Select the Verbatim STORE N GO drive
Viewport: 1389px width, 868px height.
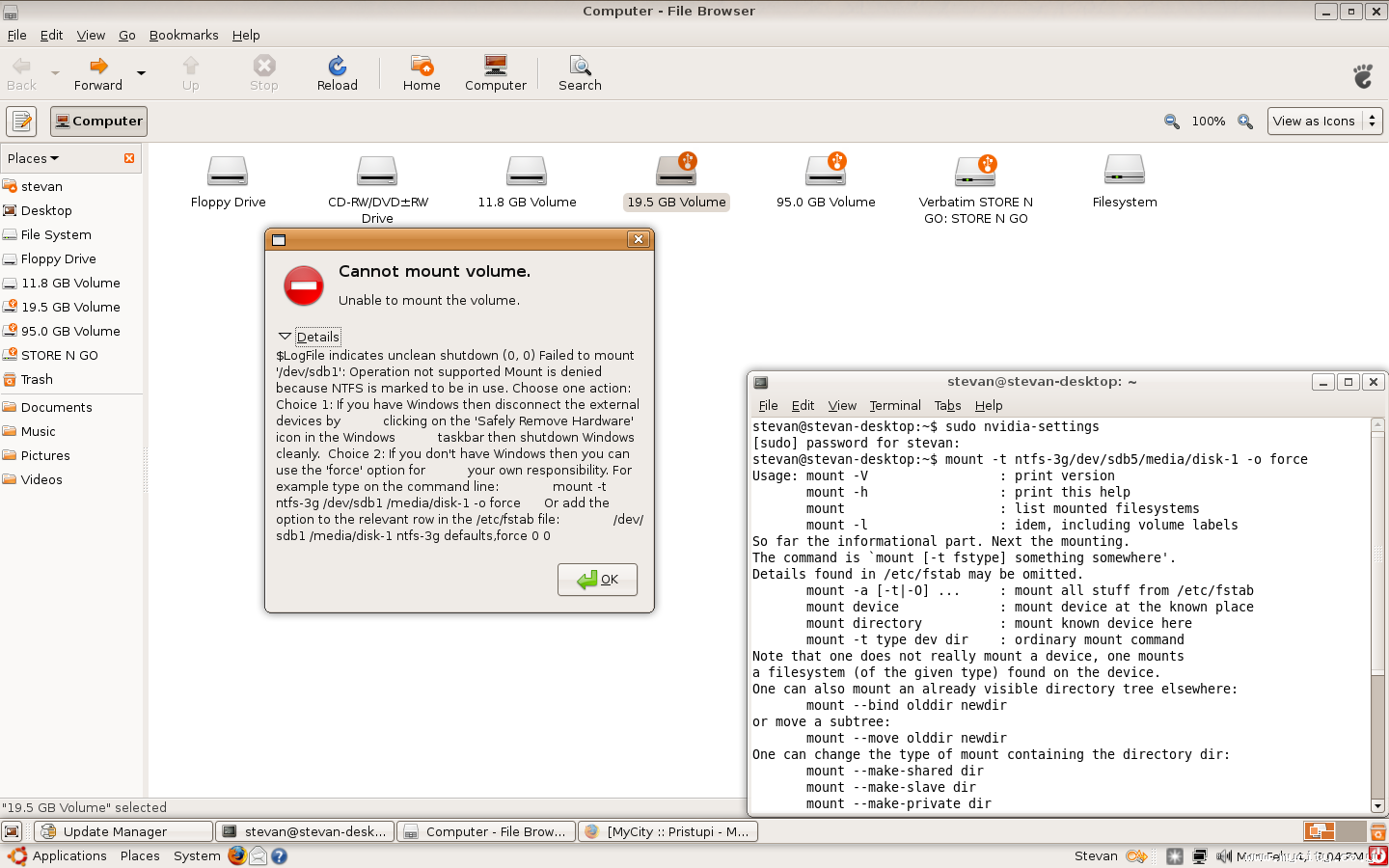975,174
